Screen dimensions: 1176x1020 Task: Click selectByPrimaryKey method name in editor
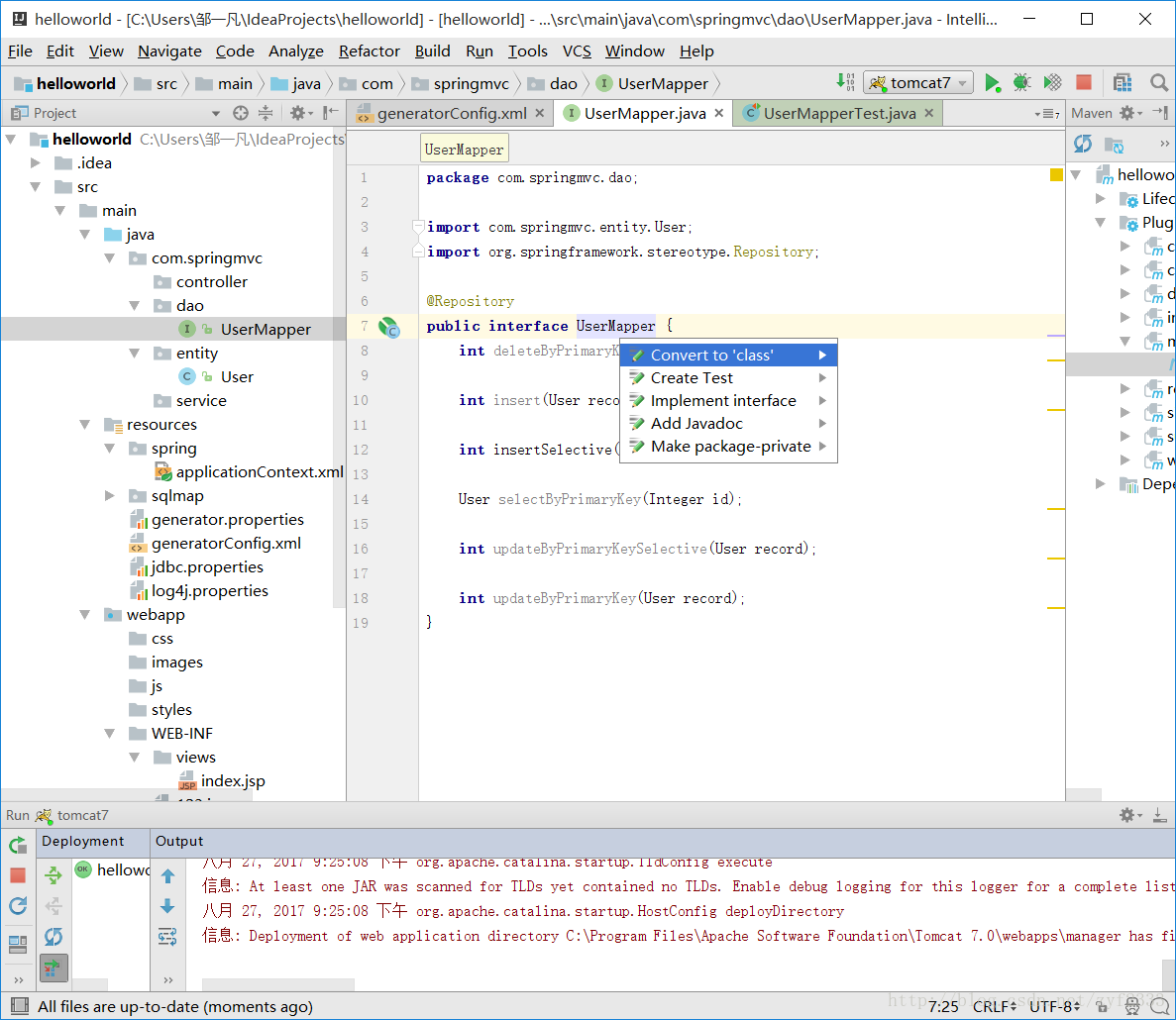point(570,499)
